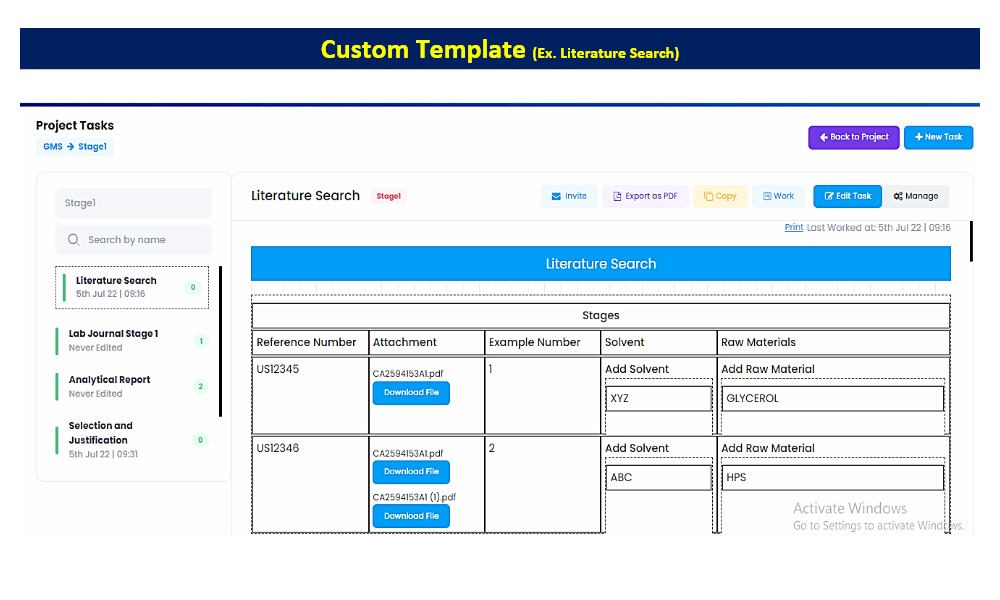
Task: Click the Back to Project button
Action: (853, 137)
